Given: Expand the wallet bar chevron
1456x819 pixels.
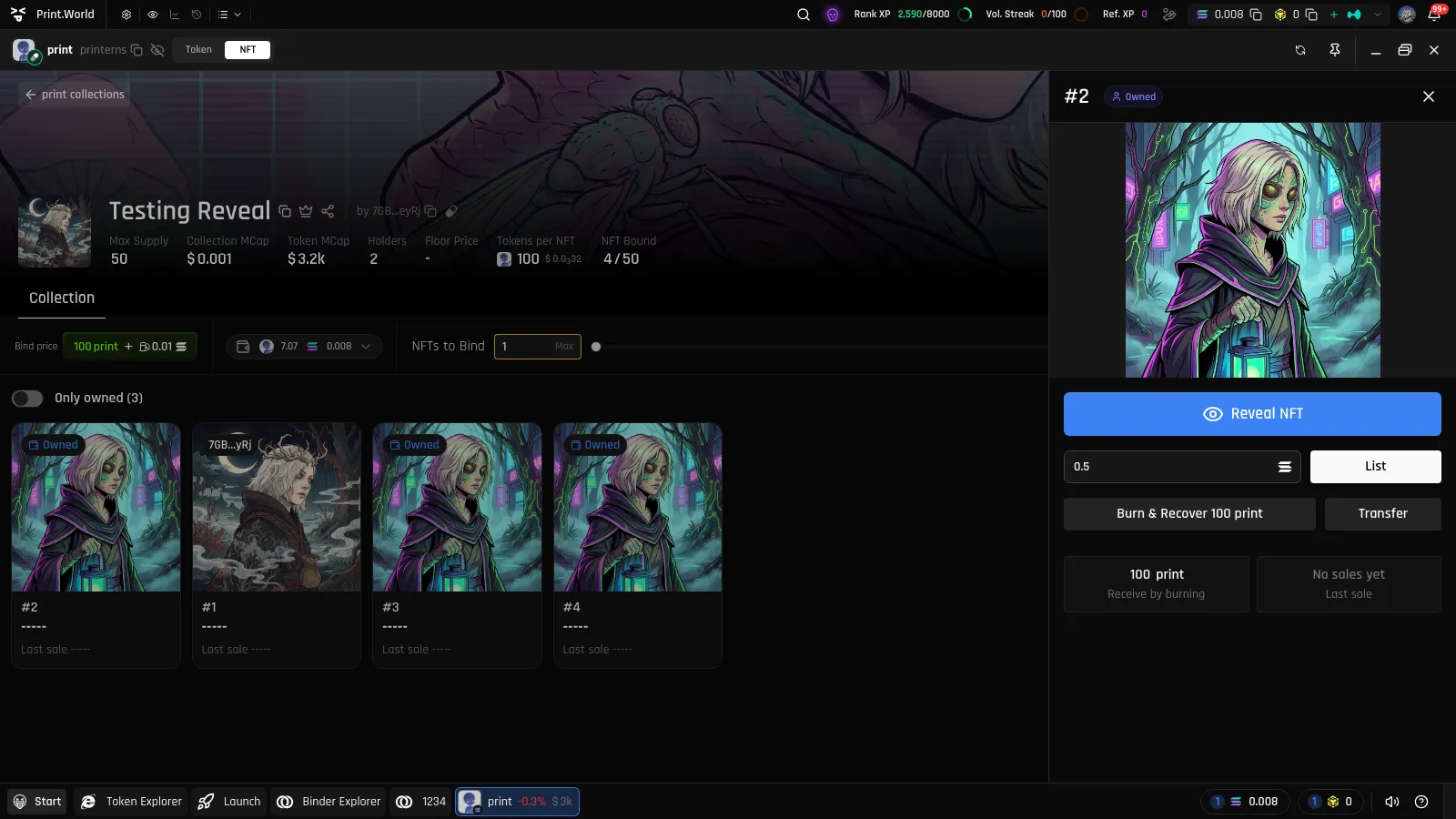Looking at the screenshot, I should pyautogui.click(x=1378, y=15).
